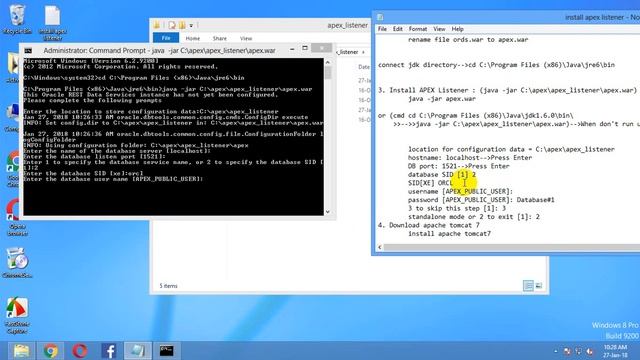Click the "5 items" status text in Explorer
Viewport: 640px width, 360px height.
point(168,286)
